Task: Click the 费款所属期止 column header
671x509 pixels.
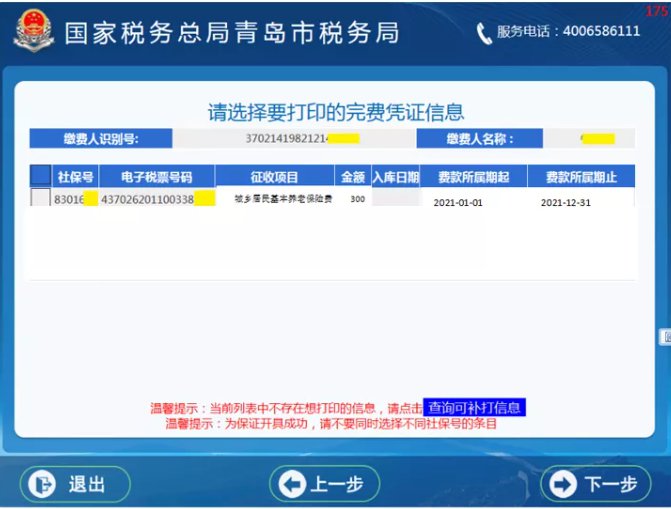Action: [x=581, y=176]
